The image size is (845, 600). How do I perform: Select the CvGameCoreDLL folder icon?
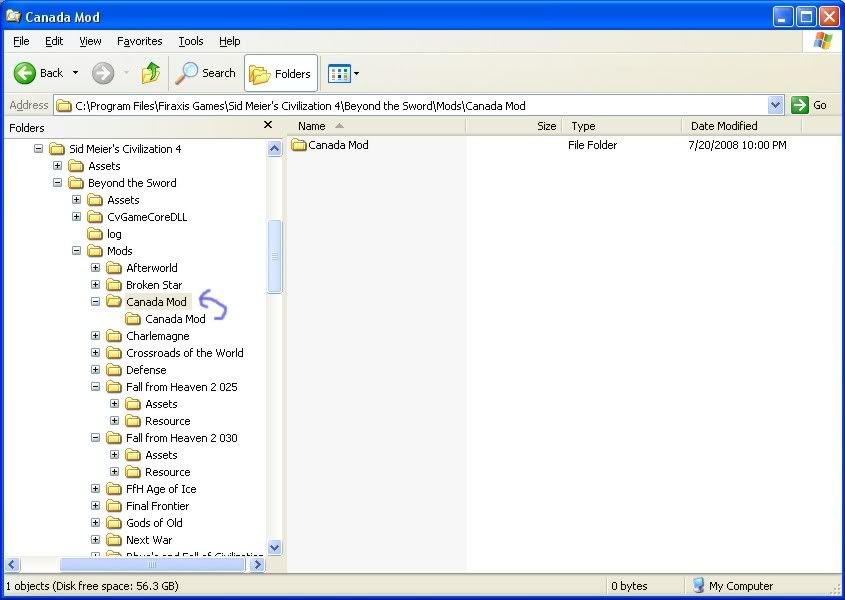[95, 217]
